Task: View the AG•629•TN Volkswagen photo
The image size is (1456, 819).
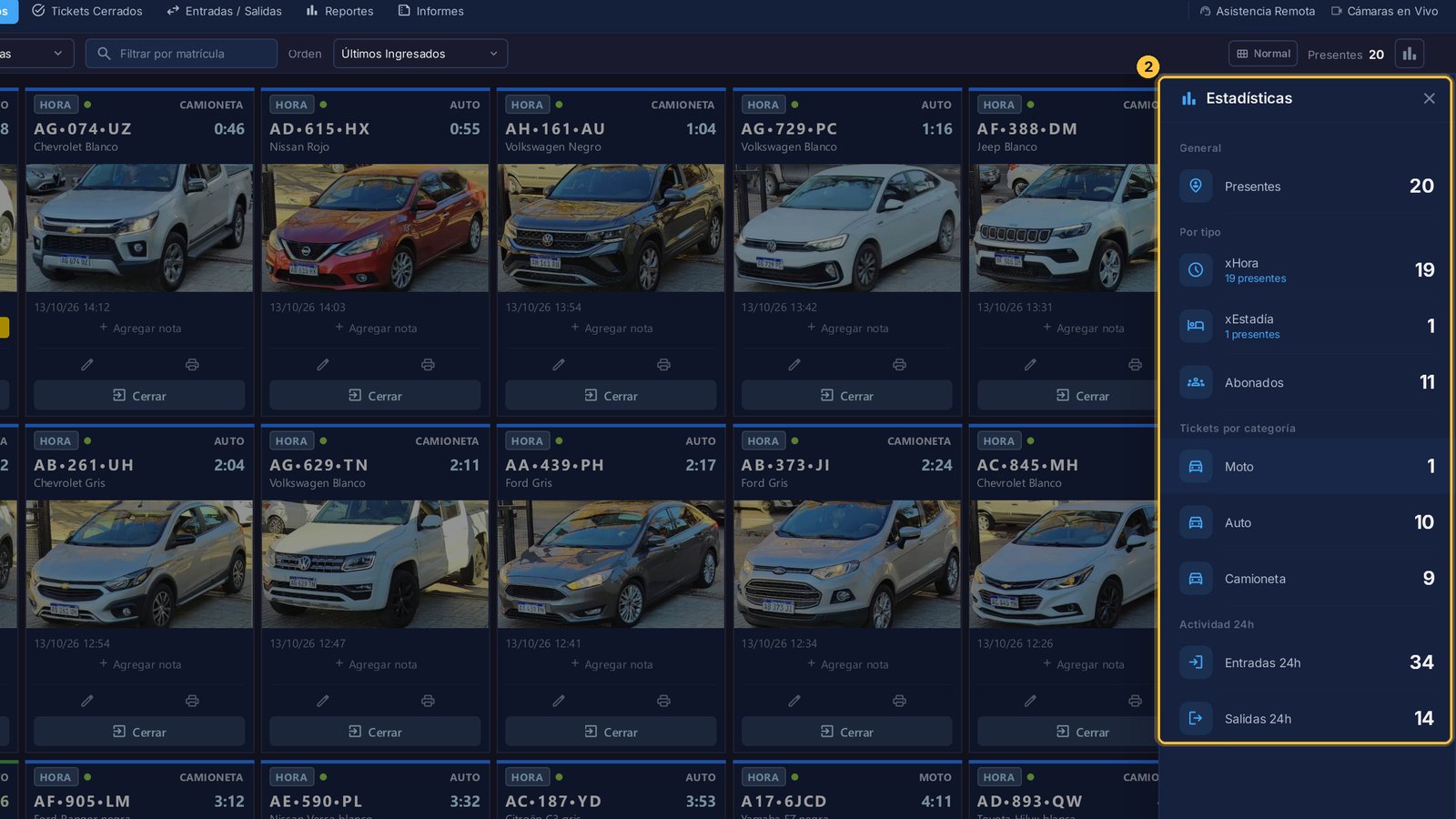Action: [375, 564]
